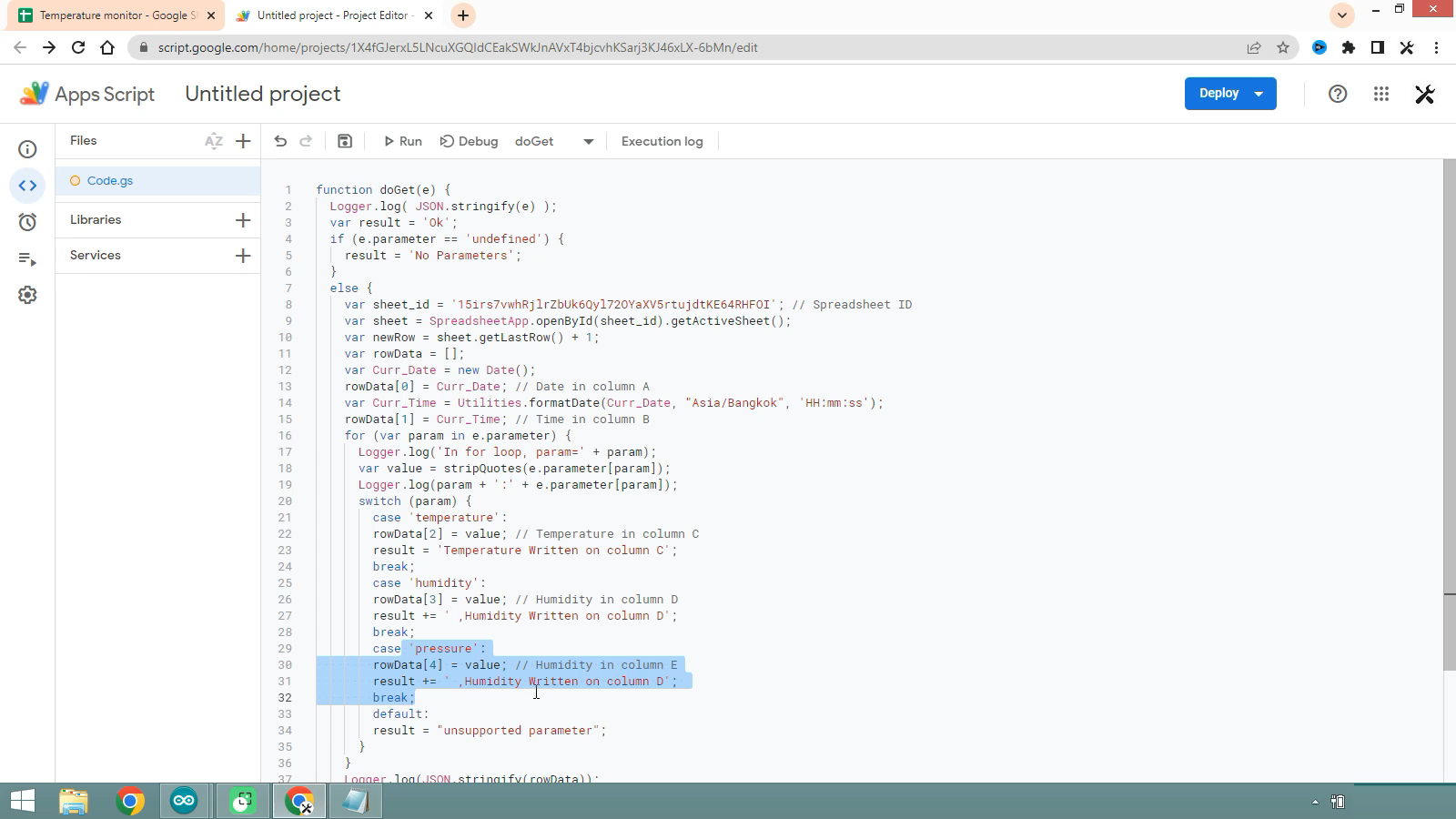This screenshot has height=819, width=1456.
Task: Show hidden system tray icons
Action: (1315, 802)
